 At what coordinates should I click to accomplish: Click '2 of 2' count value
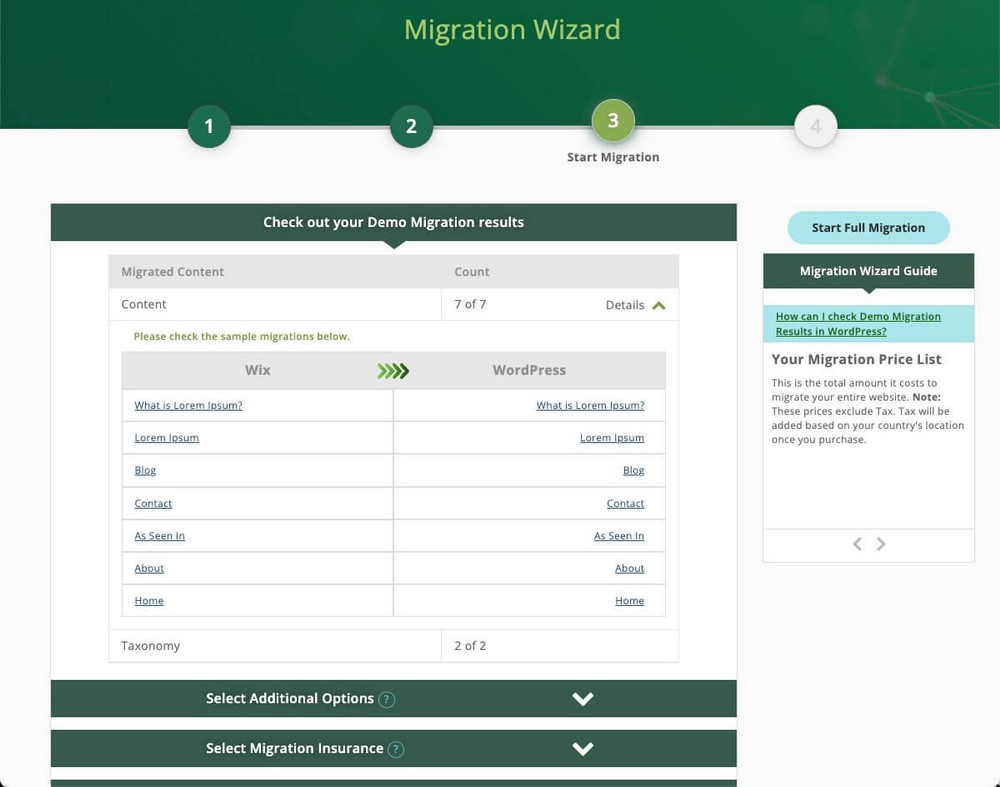coord(470,645)
